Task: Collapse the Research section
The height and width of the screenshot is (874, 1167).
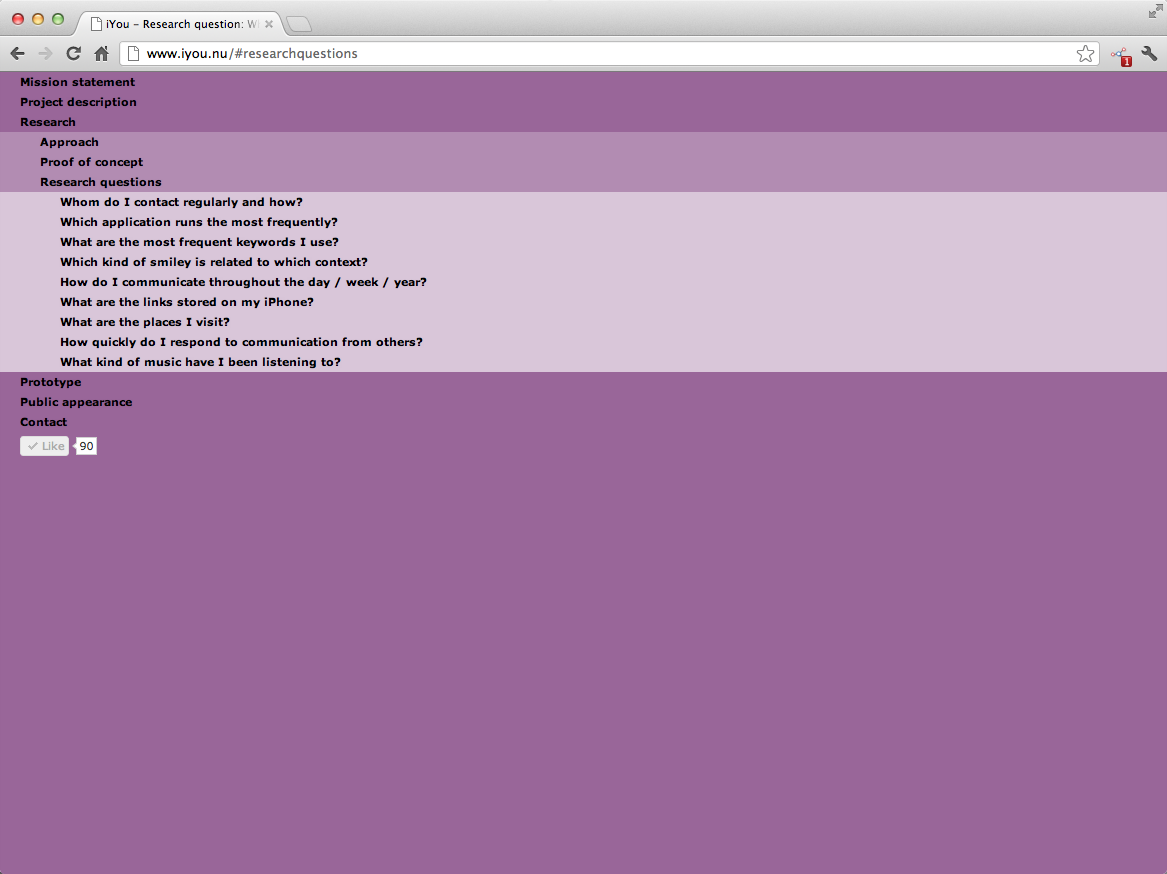Action: click(48, 122)
